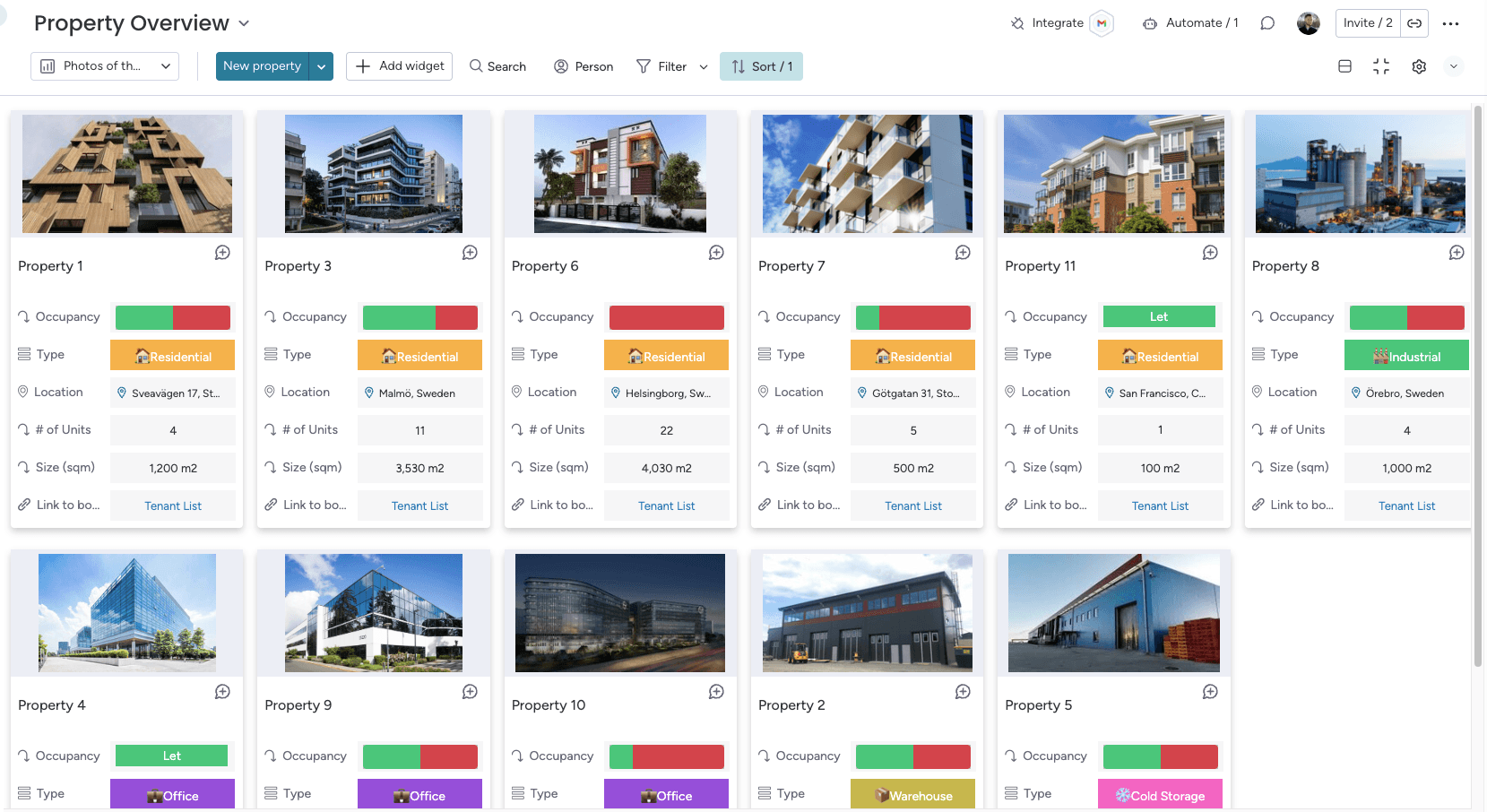Click the Property 9 card title
The height and width of the screenshot is (812, 1487).
(298, 705)
